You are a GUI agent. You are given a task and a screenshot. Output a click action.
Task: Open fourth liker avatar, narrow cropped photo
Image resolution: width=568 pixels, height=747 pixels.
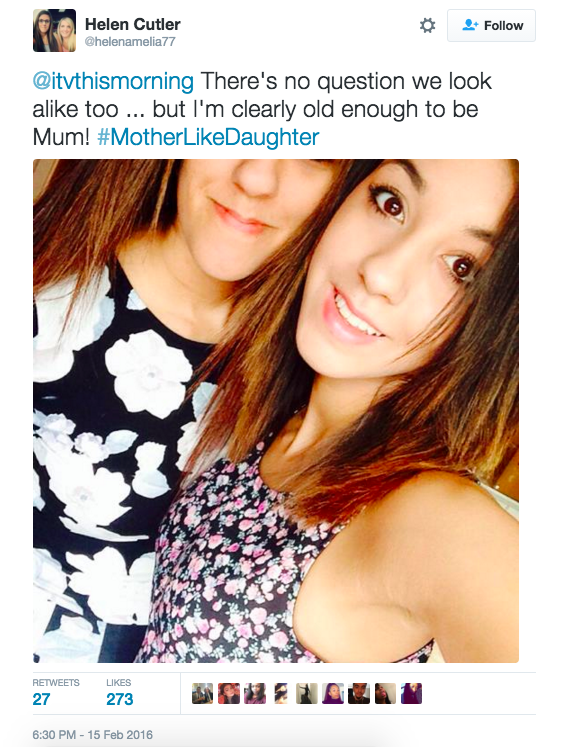[x=281, y=694]
